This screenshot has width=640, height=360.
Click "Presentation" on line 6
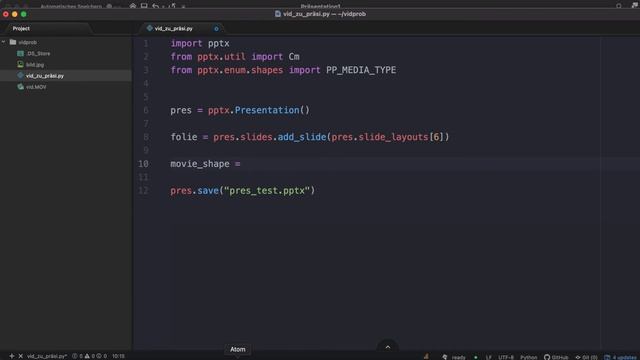267,110
